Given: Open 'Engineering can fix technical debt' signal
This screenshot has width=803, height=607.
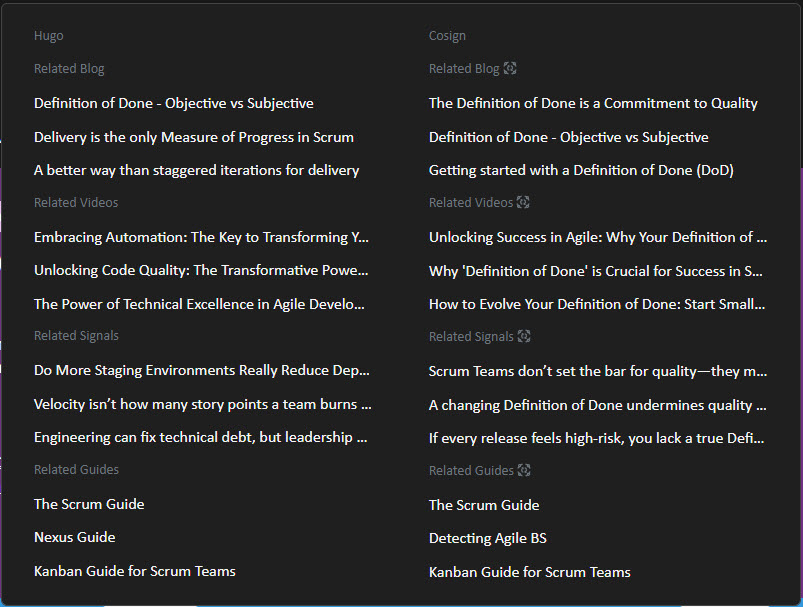Looking at the screenshot, I should (x=201, y=437).
